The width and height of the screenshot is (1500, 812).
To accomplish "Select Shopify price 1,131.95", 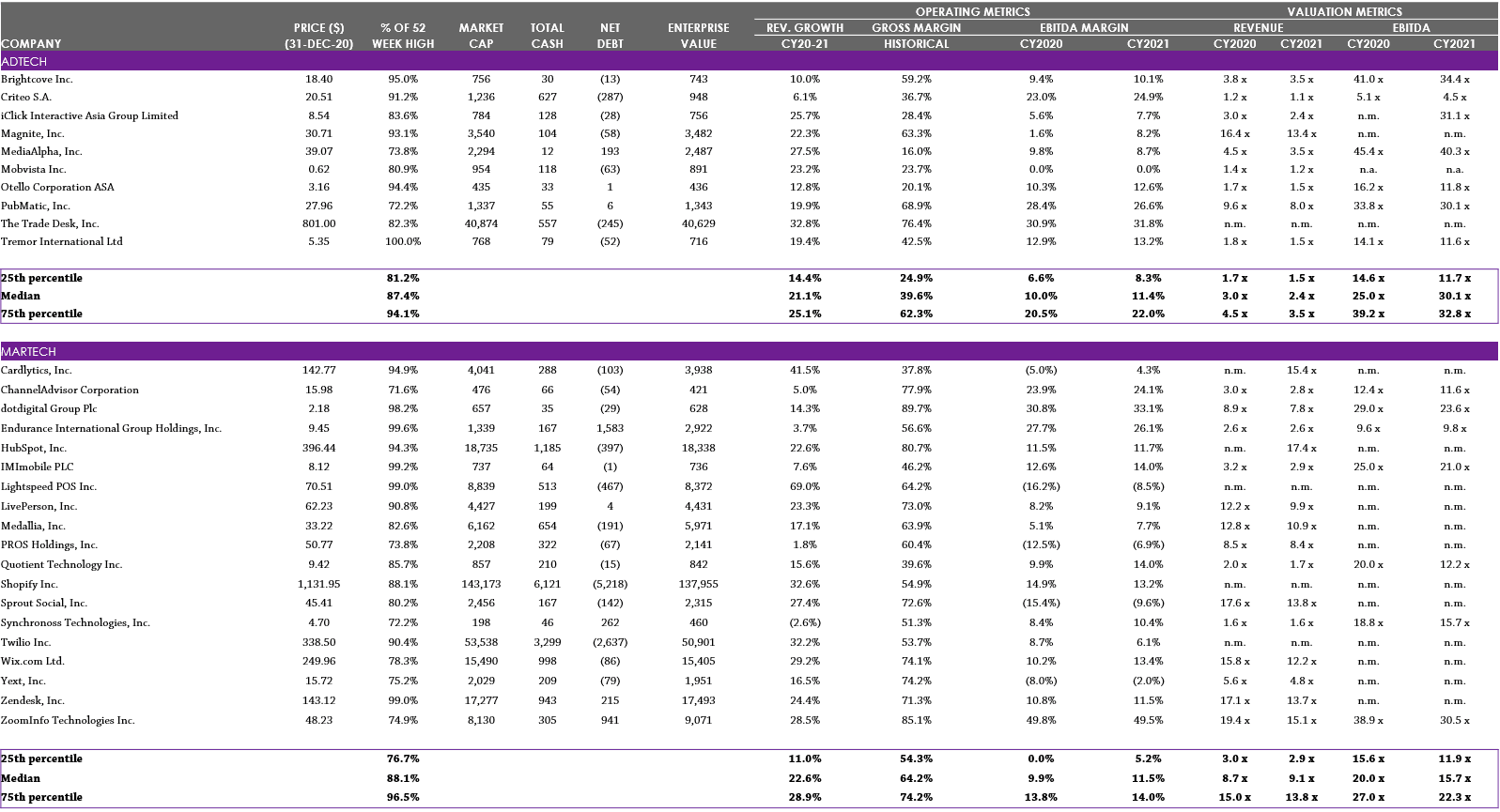I will coord(319,584).
